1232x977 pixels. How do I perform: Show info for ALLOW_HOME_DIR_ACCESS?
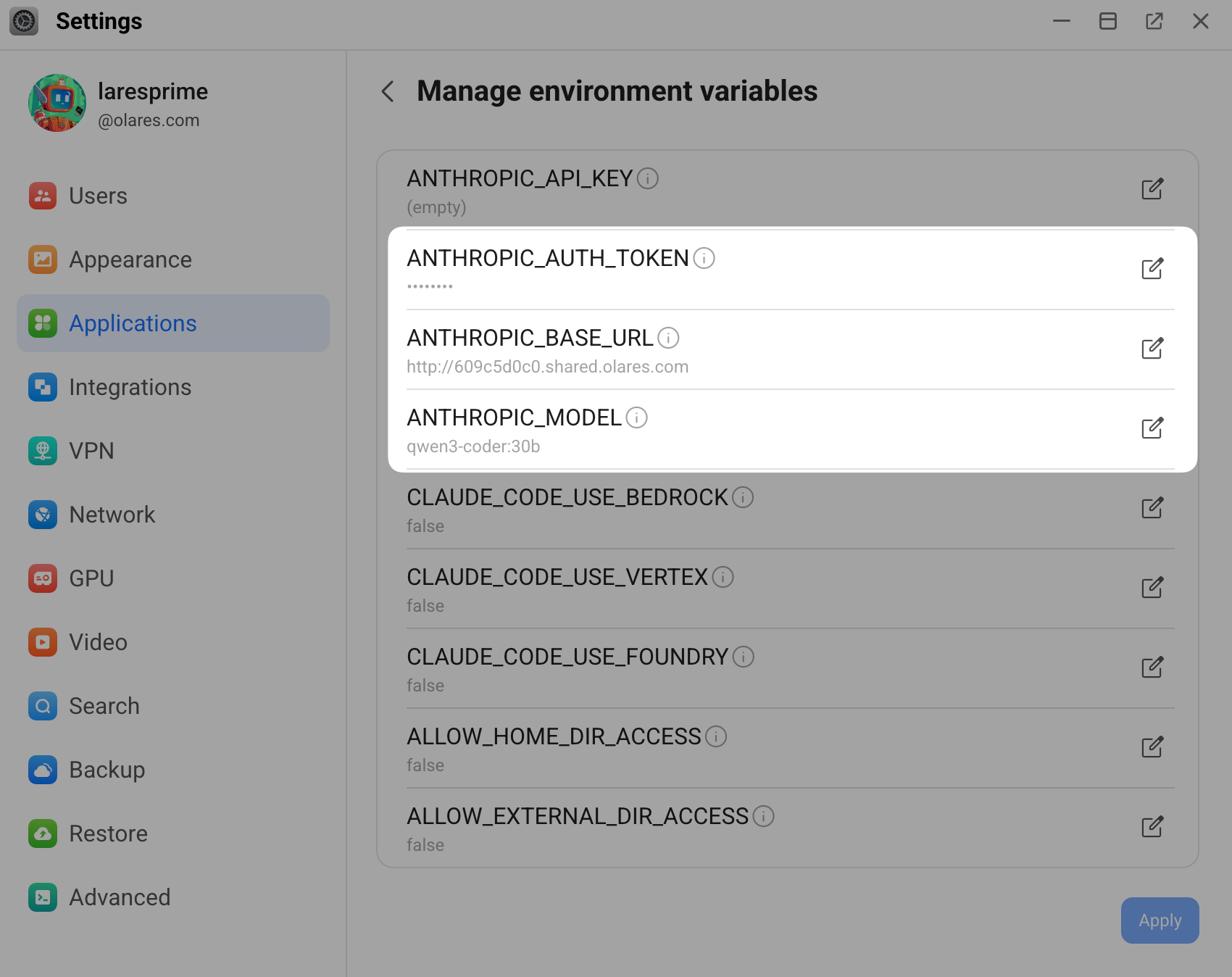[x=716, y=736]
